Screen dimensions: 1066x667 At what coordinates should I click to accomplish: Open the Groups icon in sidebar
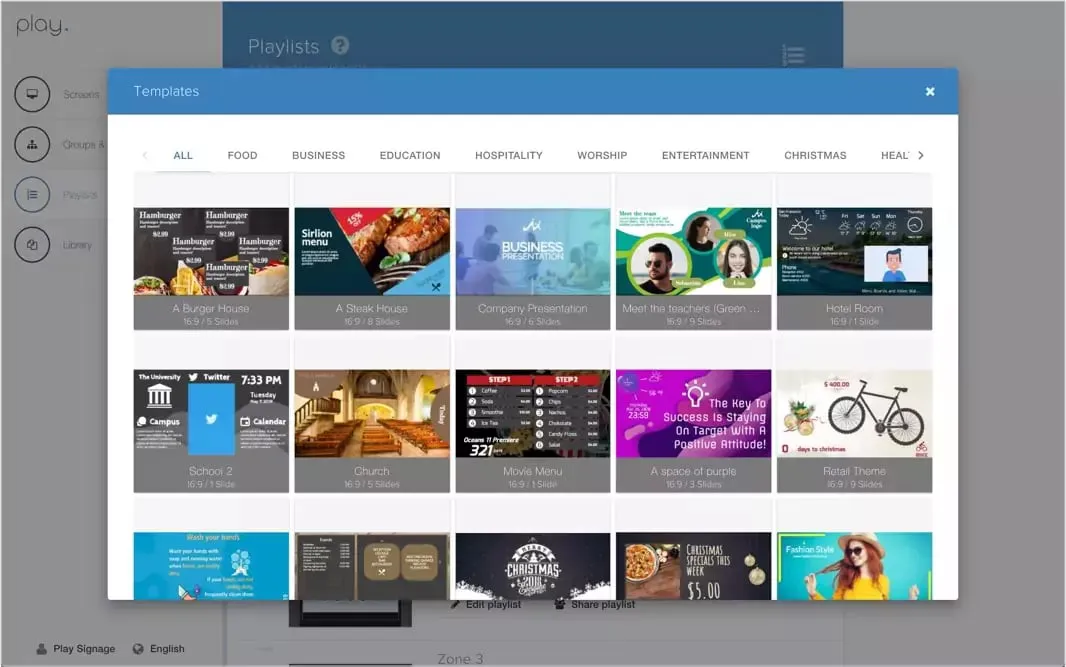coord(32,144)
